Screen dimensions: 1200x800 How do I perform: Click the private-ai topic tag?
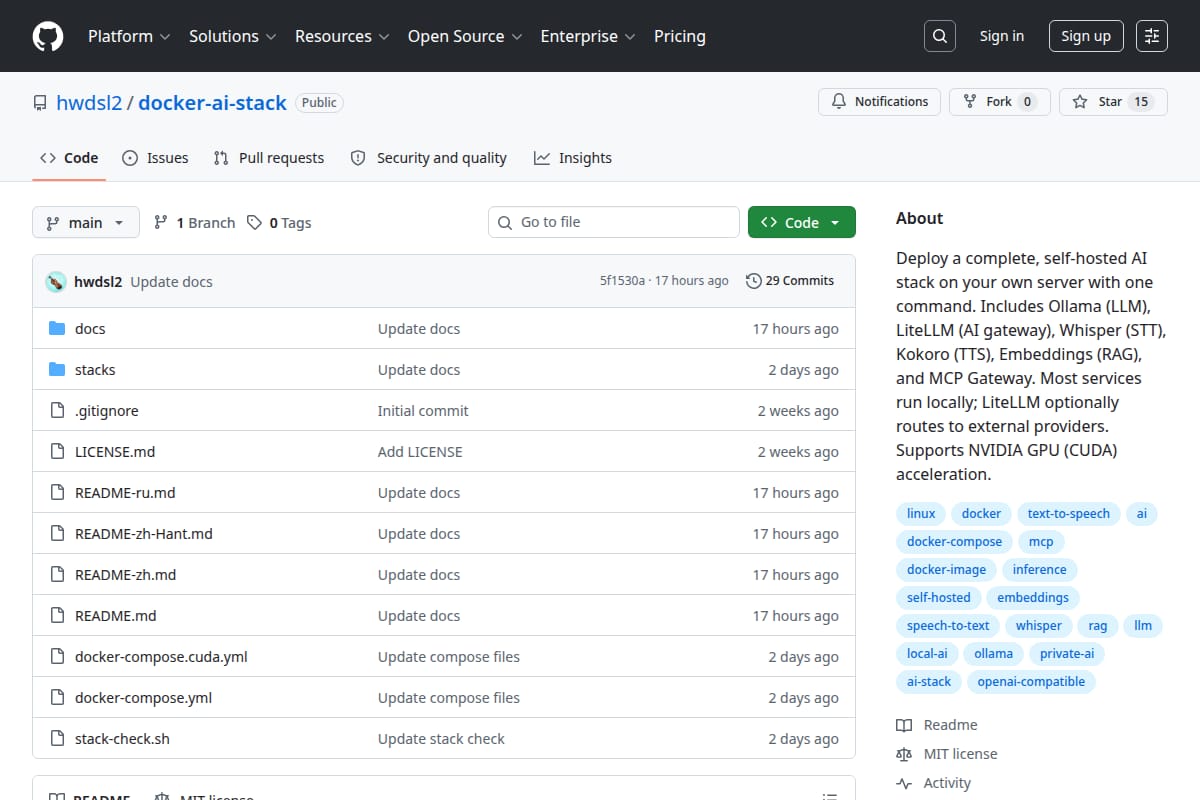1066,654
